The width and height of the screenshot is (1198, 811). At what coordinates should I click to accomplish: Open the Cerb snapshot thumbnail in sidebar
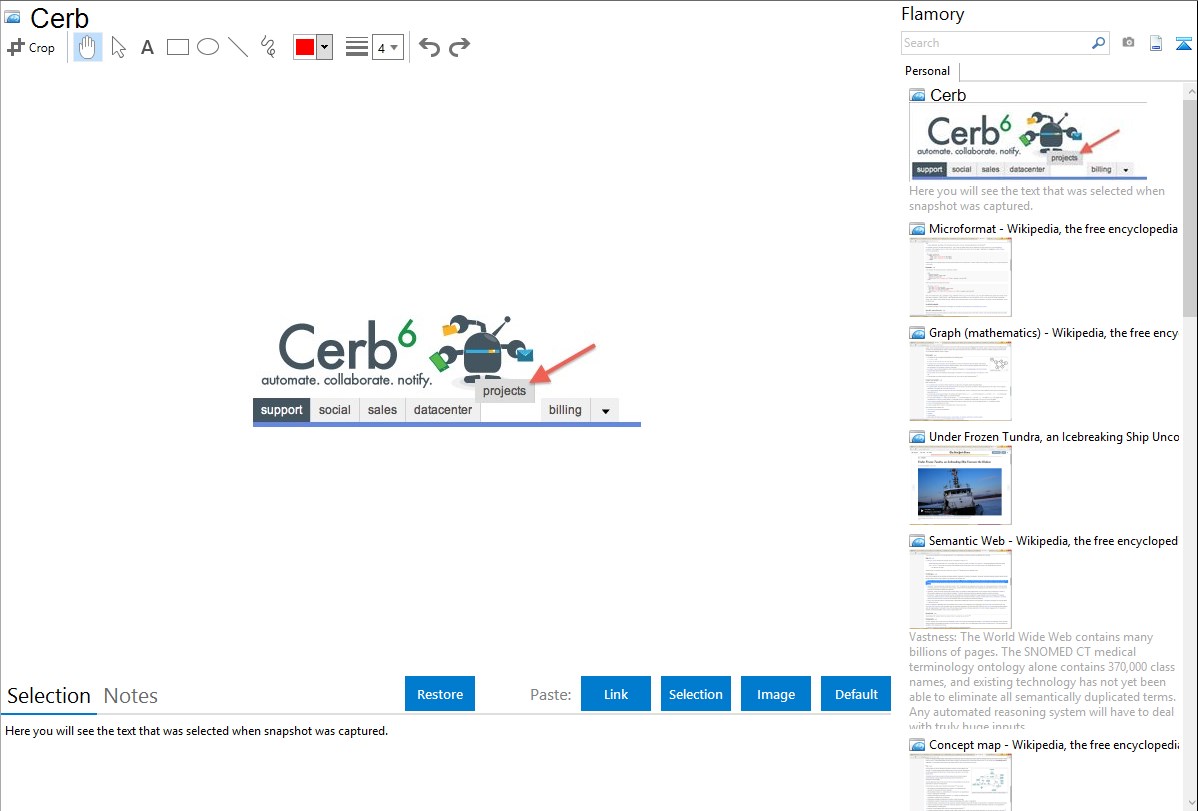coord(1028,142)
